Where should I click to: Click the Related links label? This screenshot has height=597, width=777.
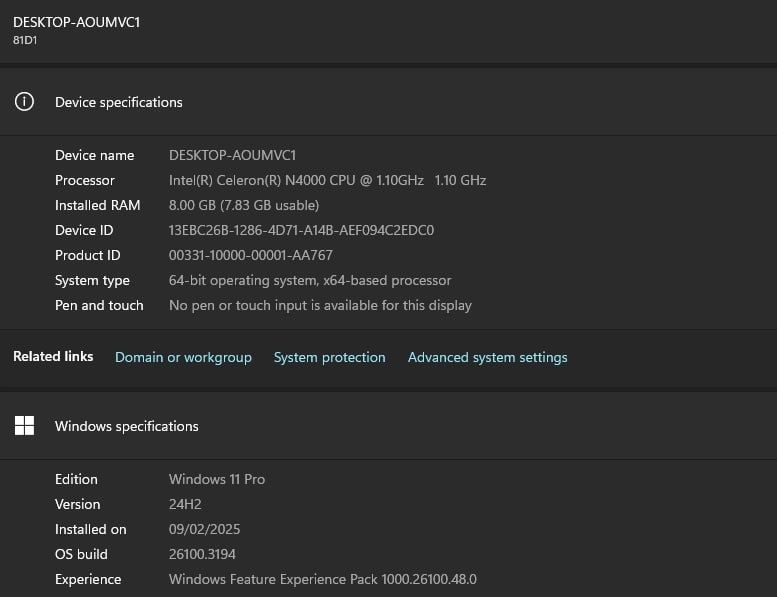click(53, 356)
